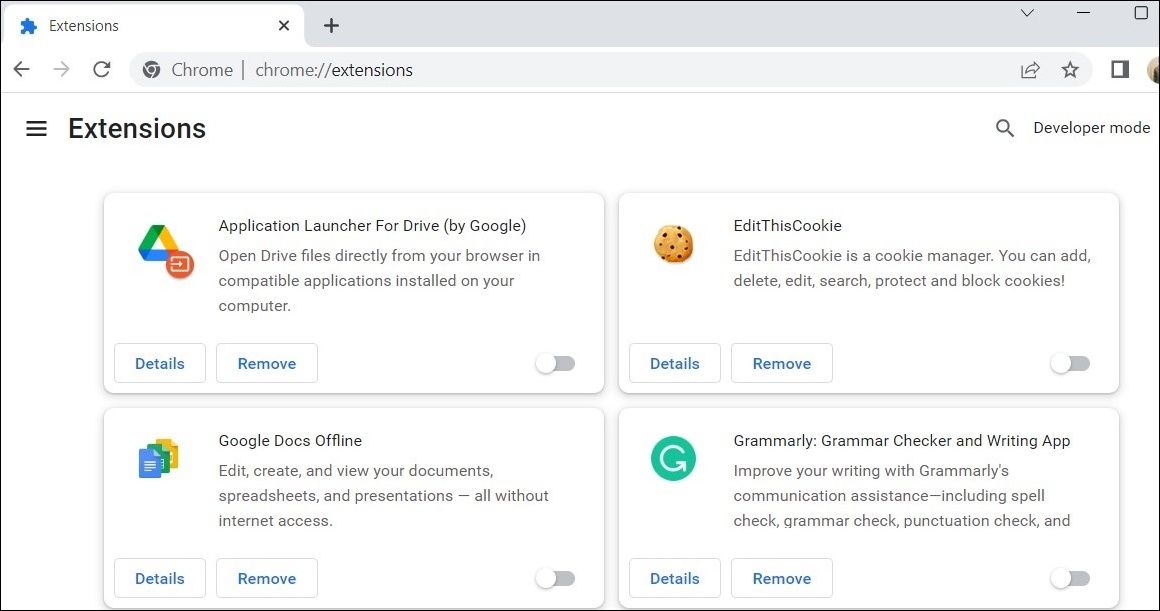
Task: Reload the Extensions page
Action: (102, 69)
